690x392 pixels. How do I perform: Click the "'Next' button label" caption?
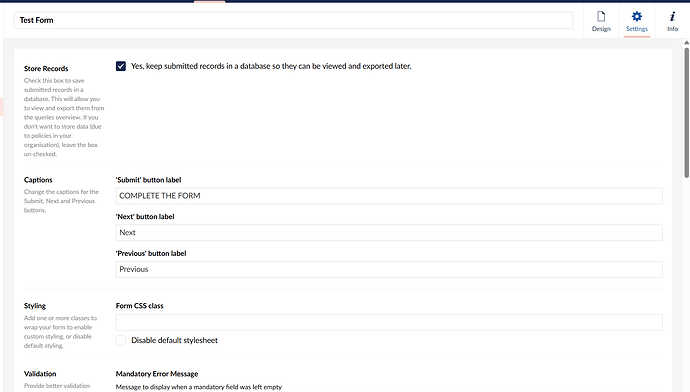pyautogui.click(x=145, y=216)
